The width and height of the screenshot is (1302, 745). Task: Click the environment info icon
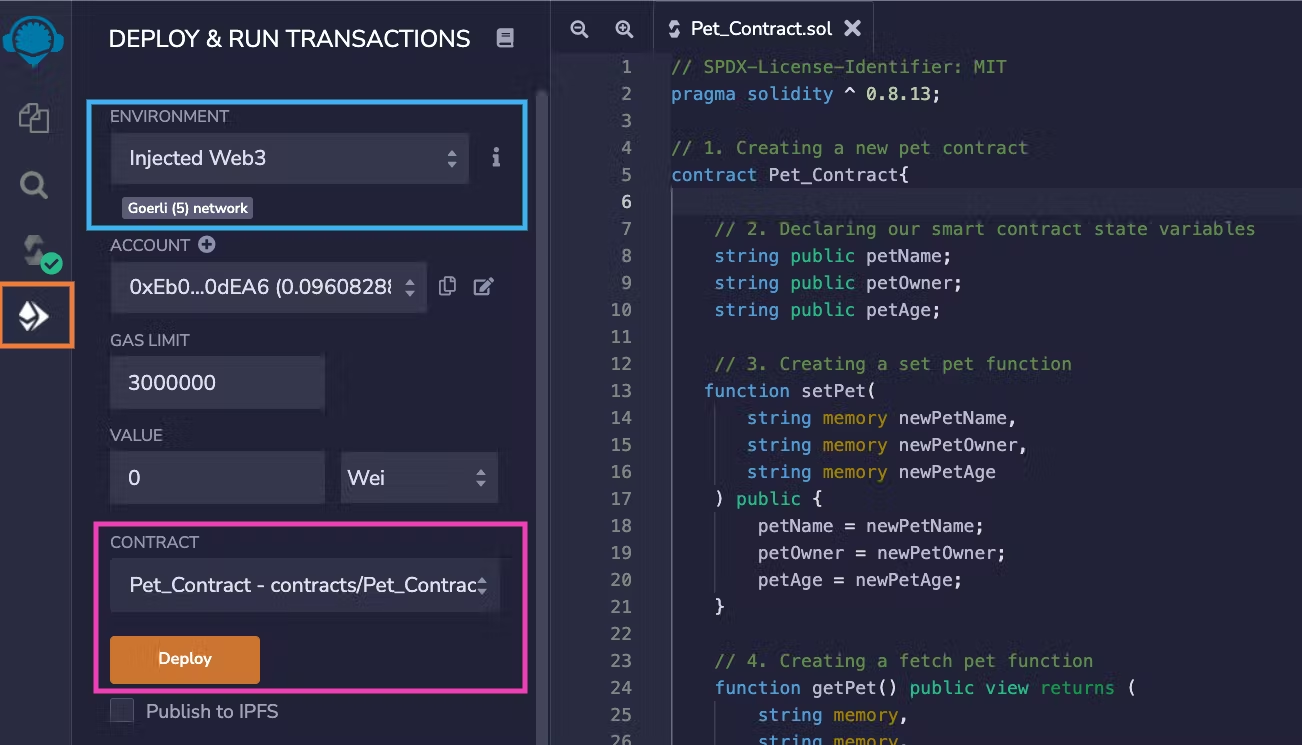pyautogui.click(x=496, y=158)
